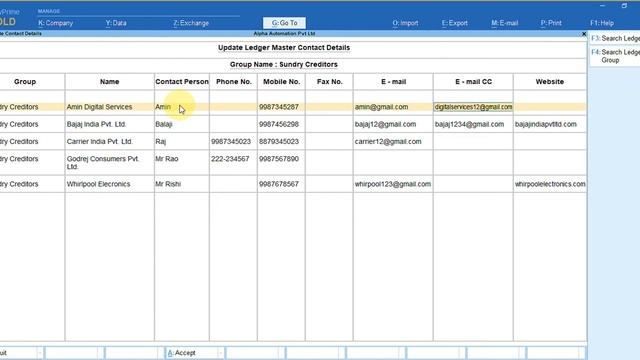Click mobile number 8879345023
Image resolution: width=640 pixels, height=360 pixels.
tap(279, 142)
